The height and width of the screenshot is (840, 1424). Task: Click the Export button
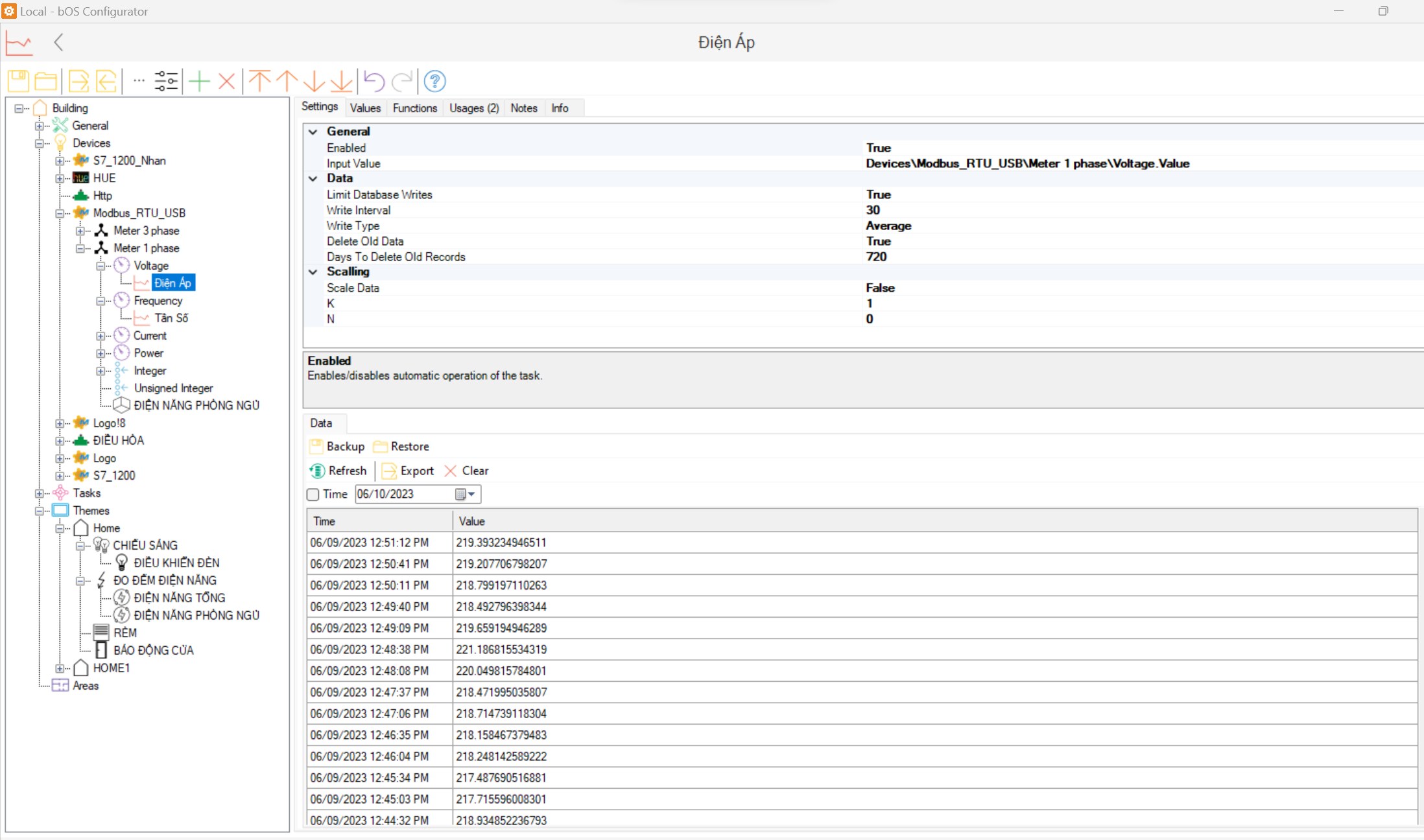[x=408, y=471]
